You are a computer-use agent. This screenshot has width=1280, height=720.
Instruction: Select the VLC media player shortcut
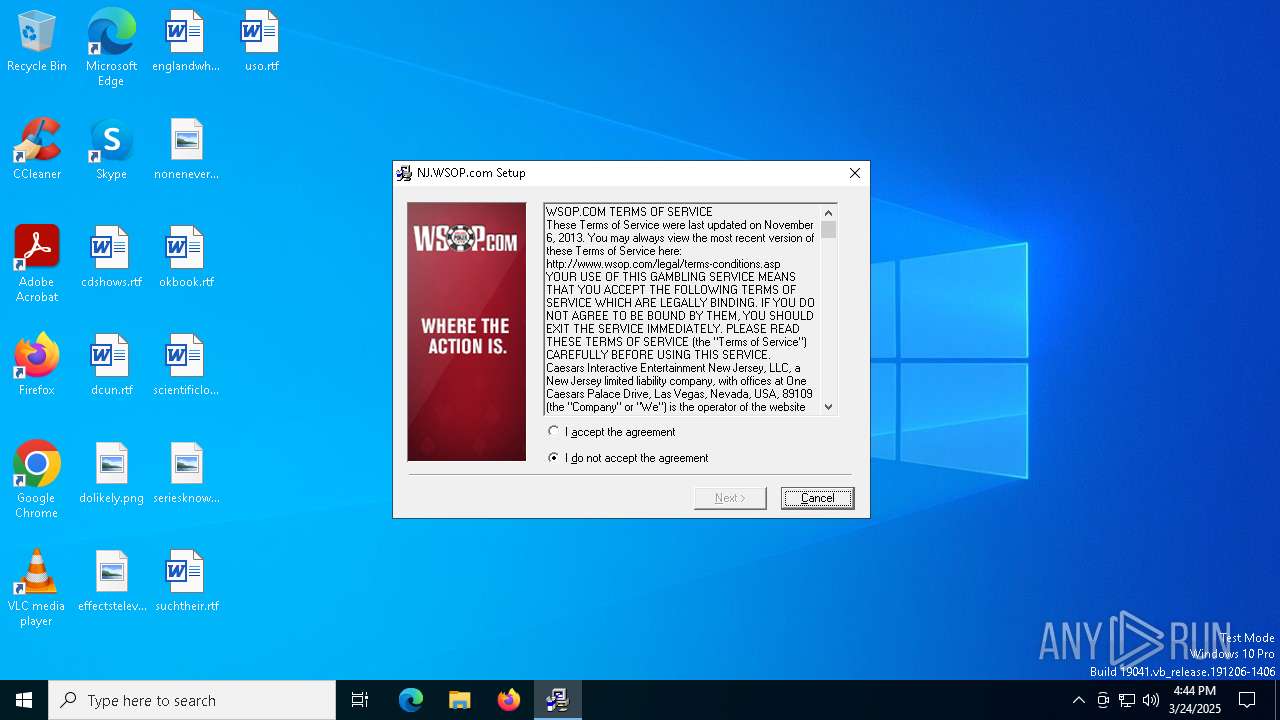point(37,588)
